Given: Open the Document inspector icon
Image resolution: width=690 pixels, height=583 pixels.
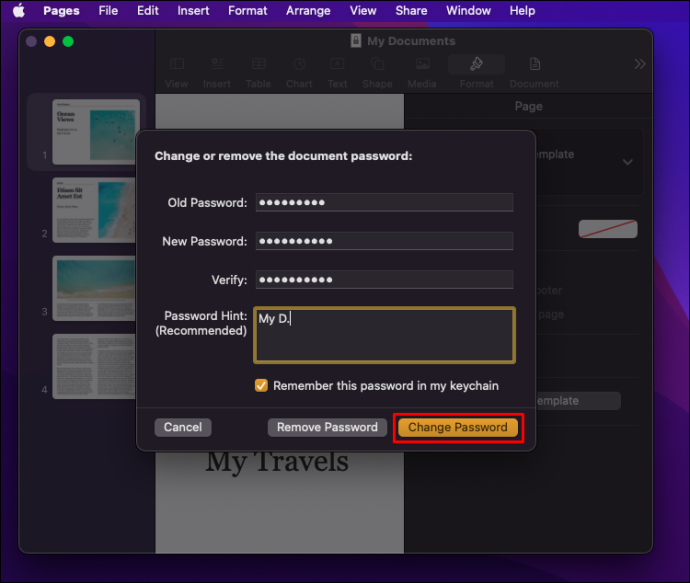Looking at the screenshot, I should click(535, 64).
